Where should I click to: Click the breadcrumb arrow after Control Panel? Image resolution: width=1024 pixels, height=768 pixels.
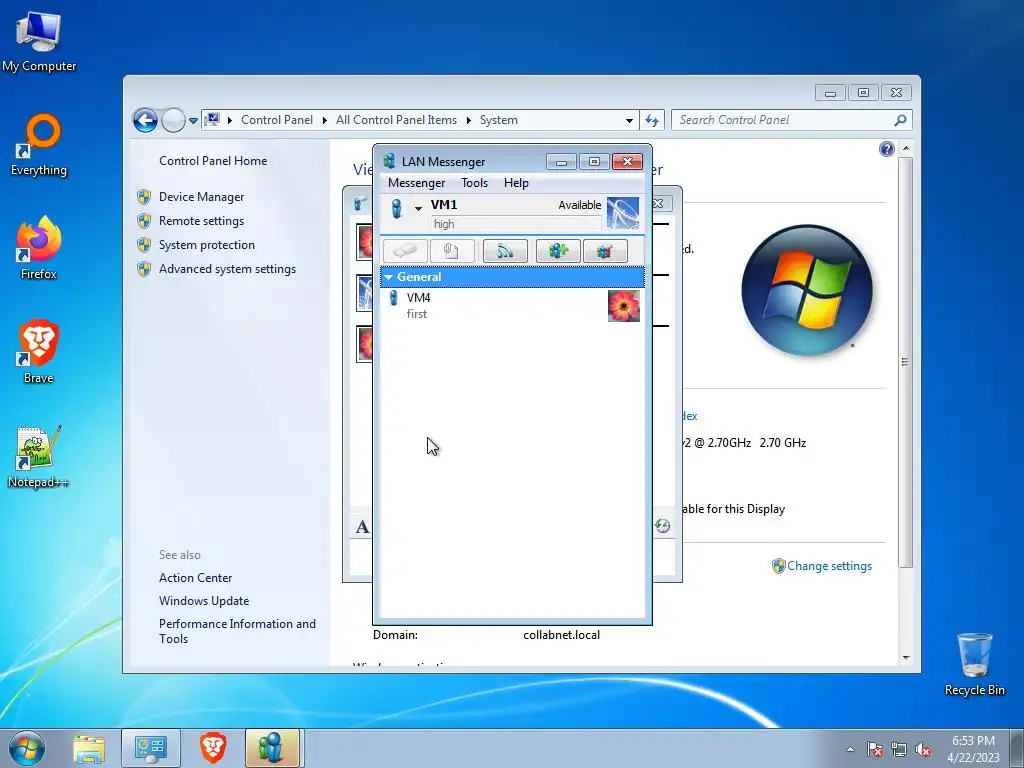click(325, 121)
